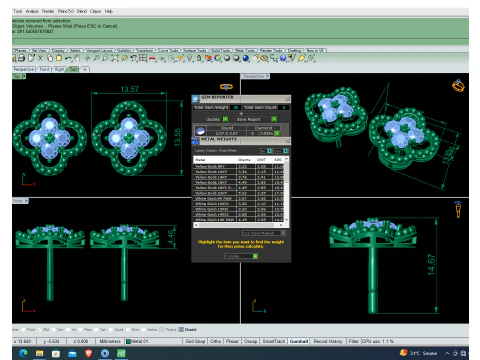Toggle Gumball in the status bar

299,341
